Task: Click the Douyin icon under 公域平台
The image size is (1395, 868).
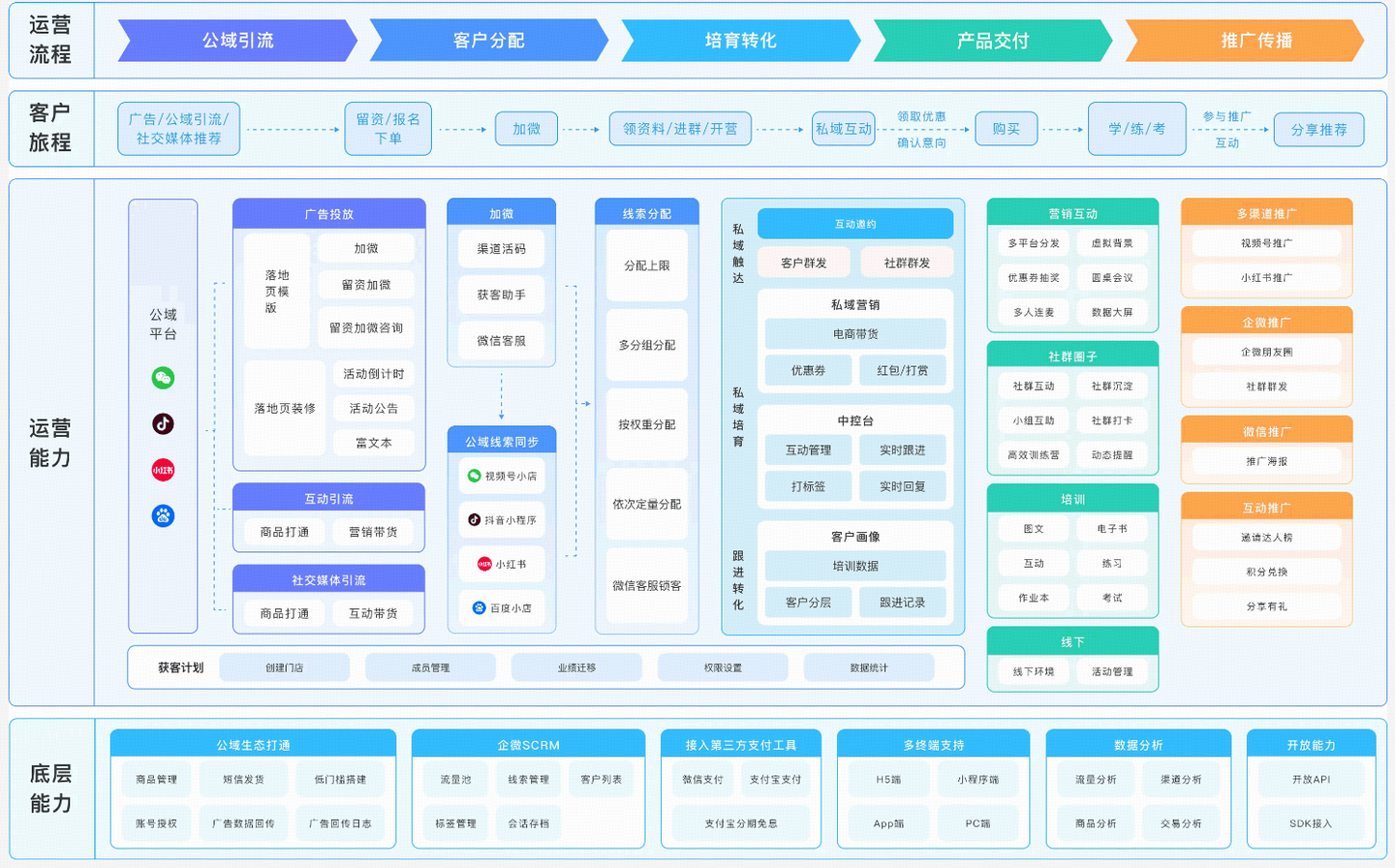Action: [x=163, y=423]
